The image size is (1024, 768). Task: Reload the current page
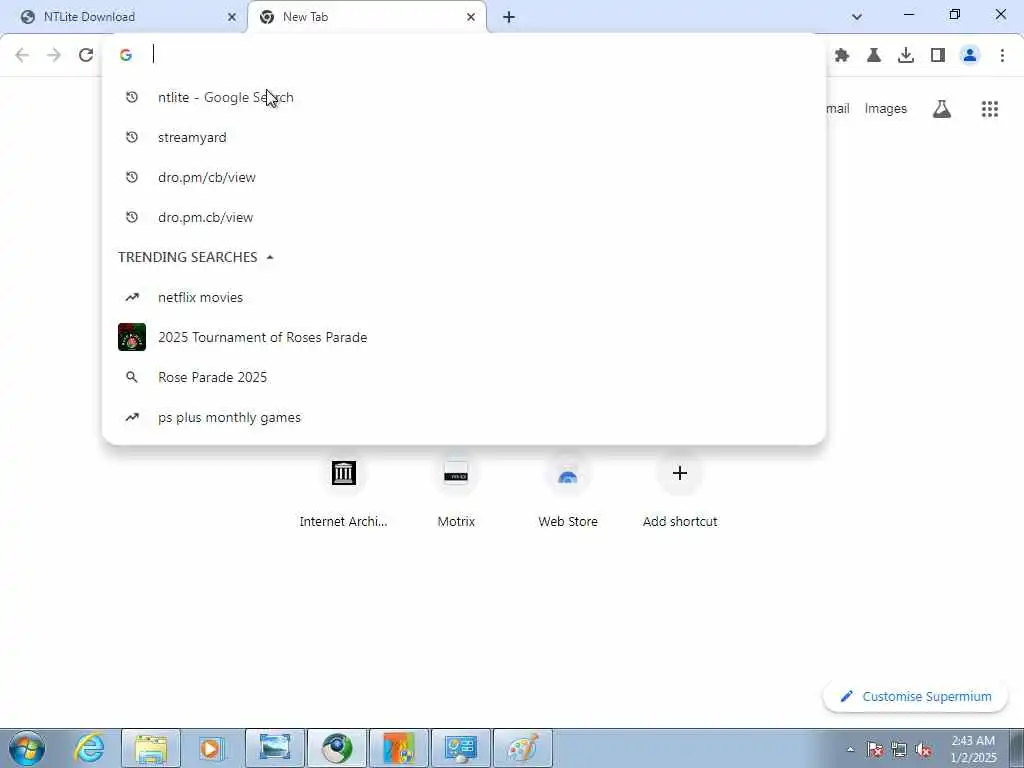click(86, 55)
